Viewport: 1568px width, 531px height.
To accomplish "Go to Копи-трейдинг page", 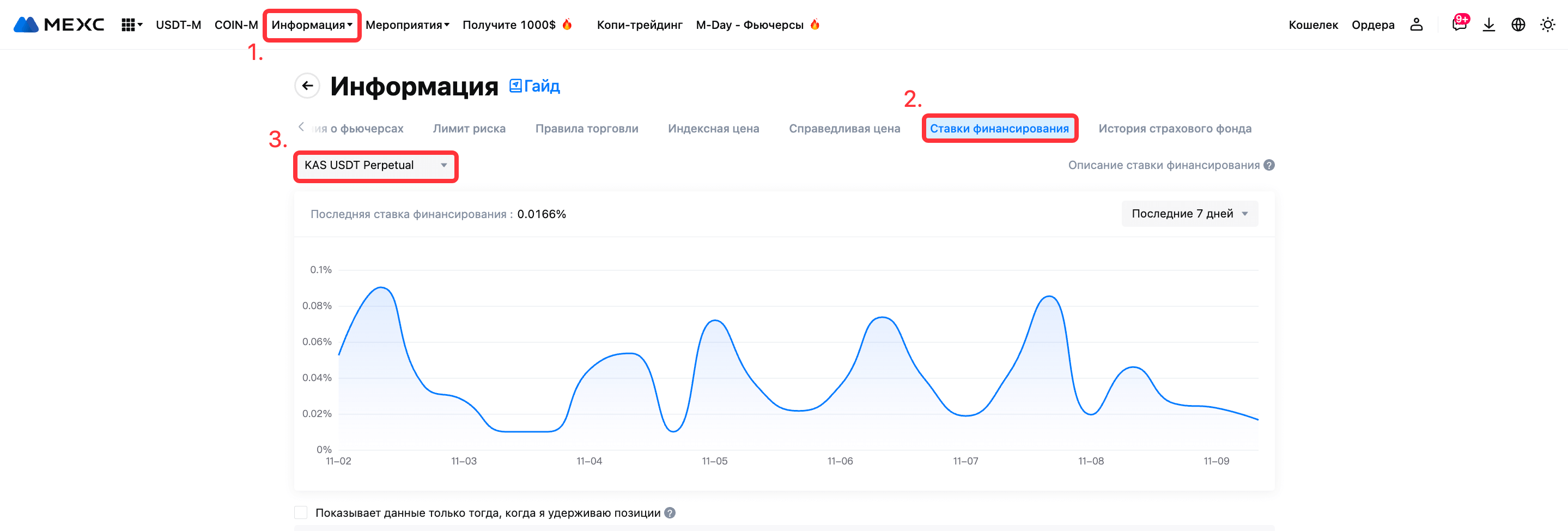I will (x=639, y=25).
